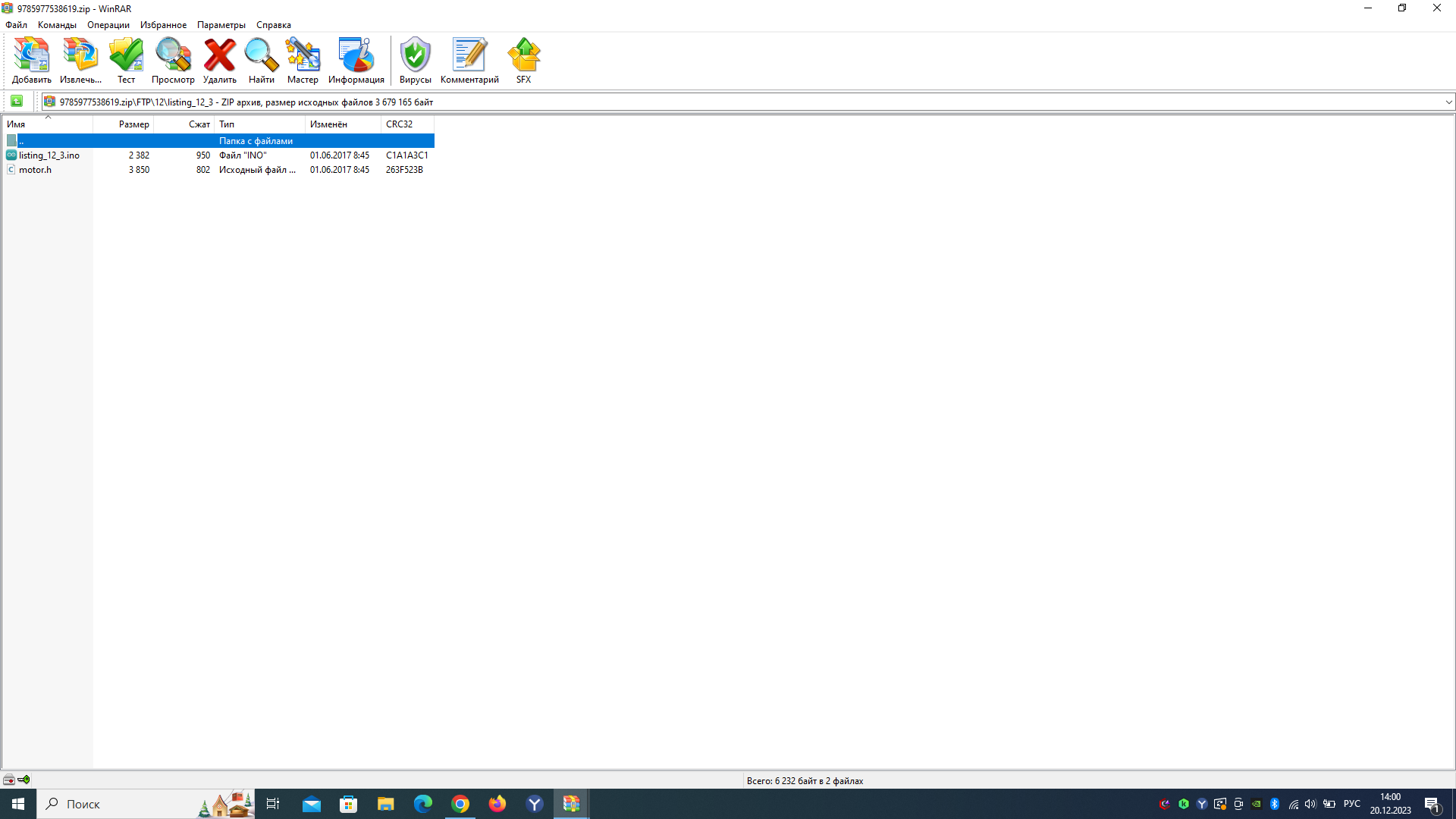Click the Извлечь (Extract) toolbar icon
1456x819 pixels.
click(x=80, y=61)
